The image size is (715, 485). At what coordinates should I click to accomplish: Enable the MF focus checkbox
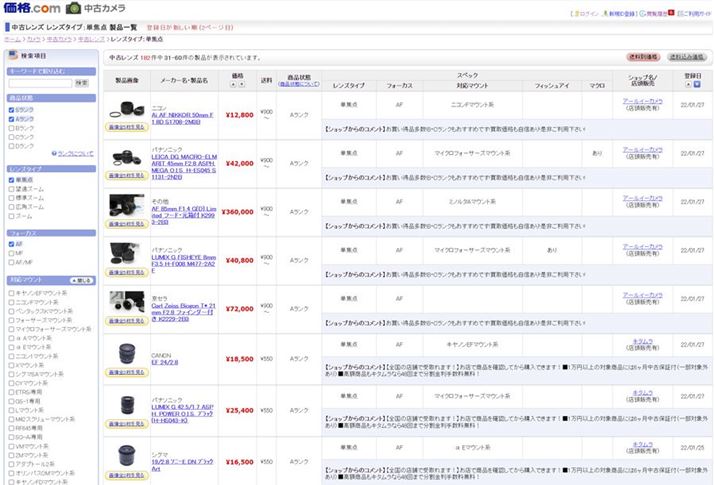point(11,252)
